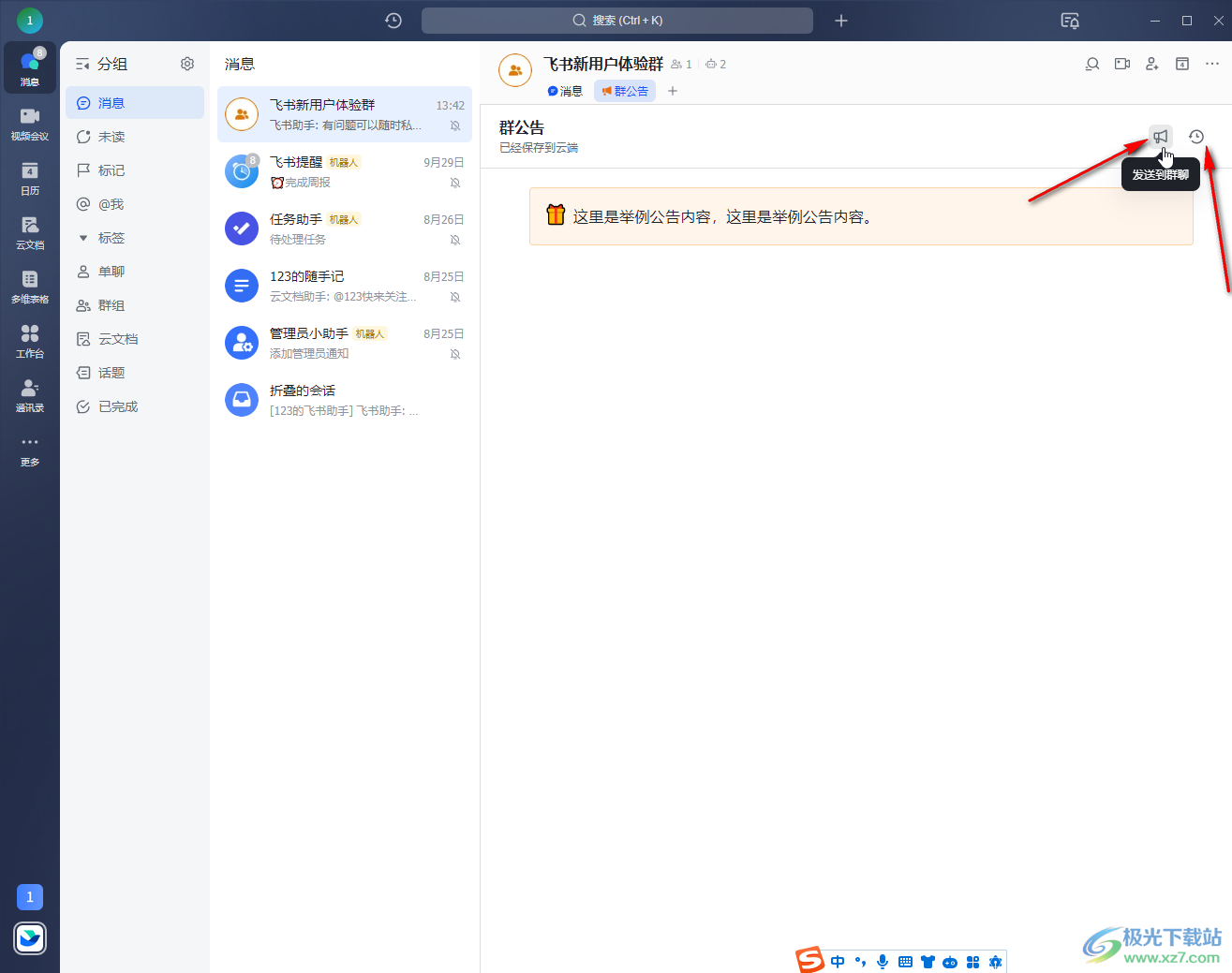Open Messages in the left navigation bar
Image resolution: width=1232 pixels, height=973 pixels.
pos(30,67)
